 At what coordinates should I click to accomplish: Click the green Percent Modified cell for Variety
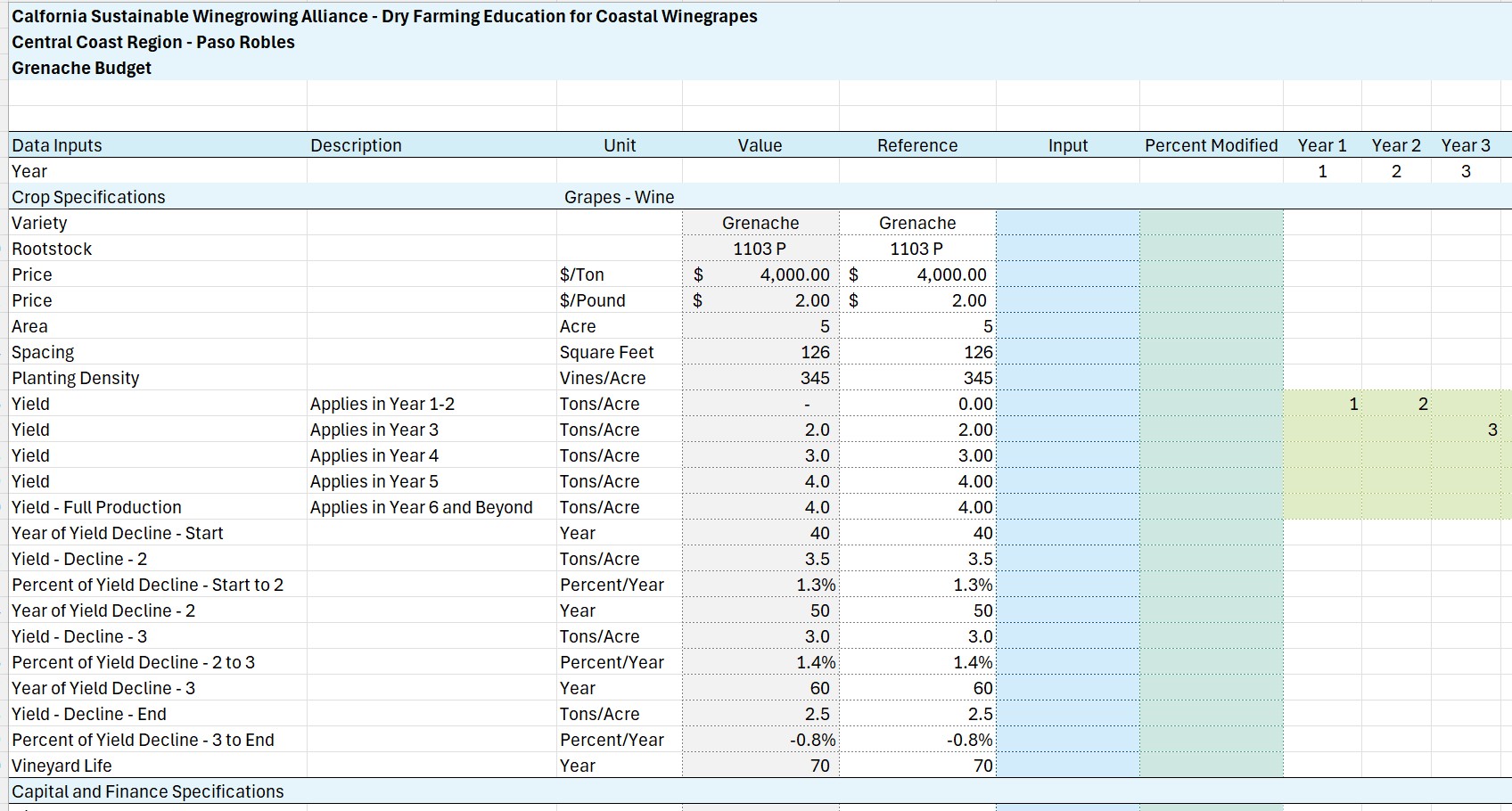[1211, 223]
